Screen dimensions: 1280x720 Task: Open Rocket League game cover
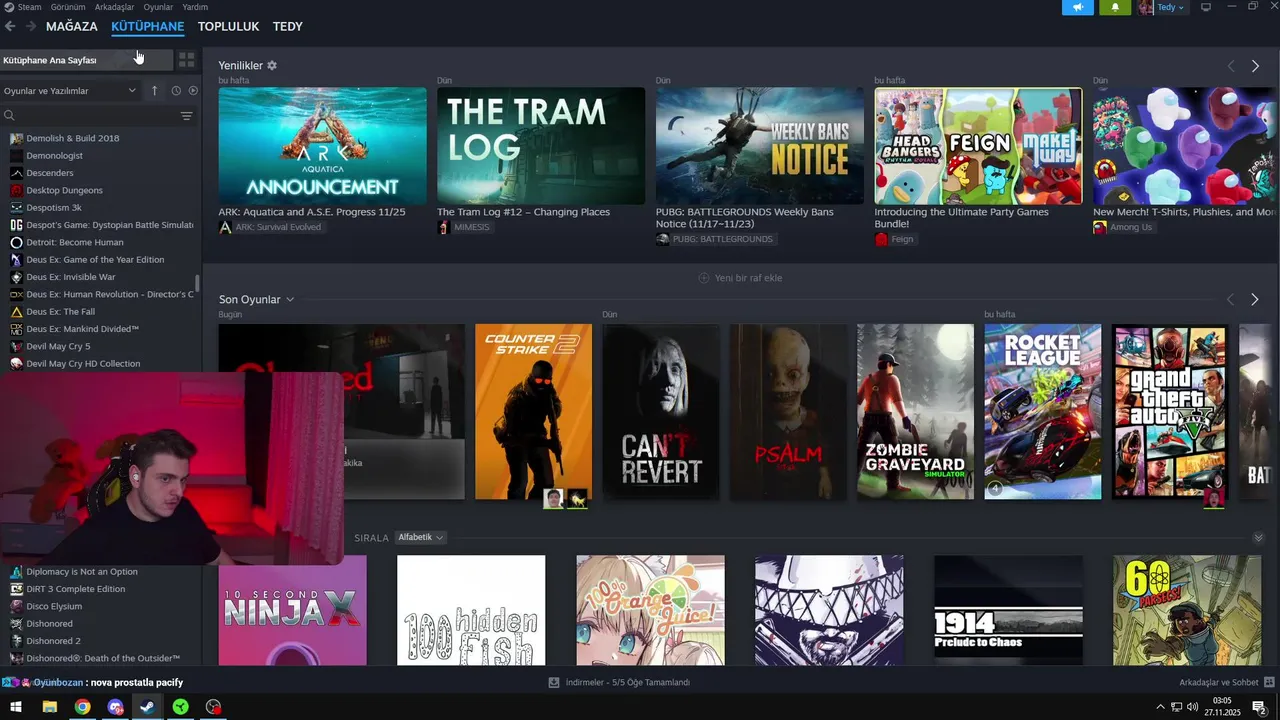1042,411
